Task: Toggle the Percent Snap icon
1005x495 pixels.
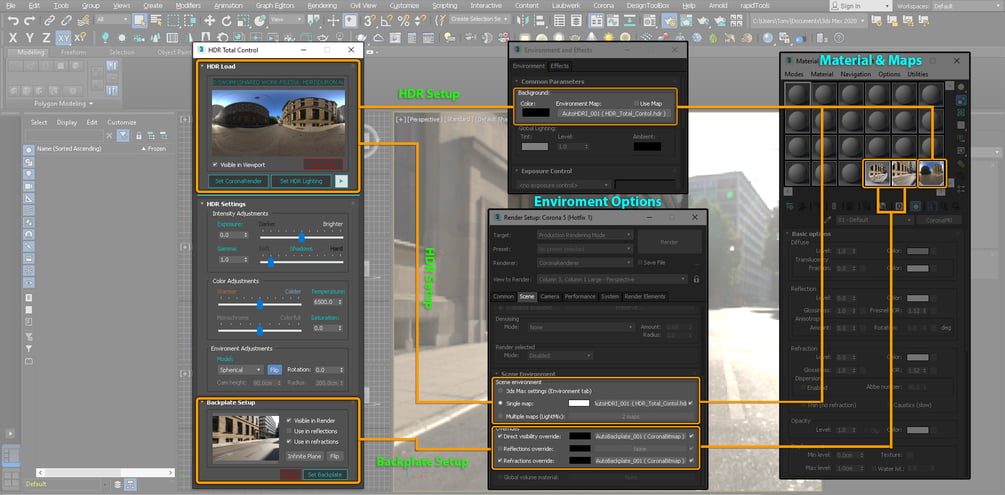Action: pos(403,21)
